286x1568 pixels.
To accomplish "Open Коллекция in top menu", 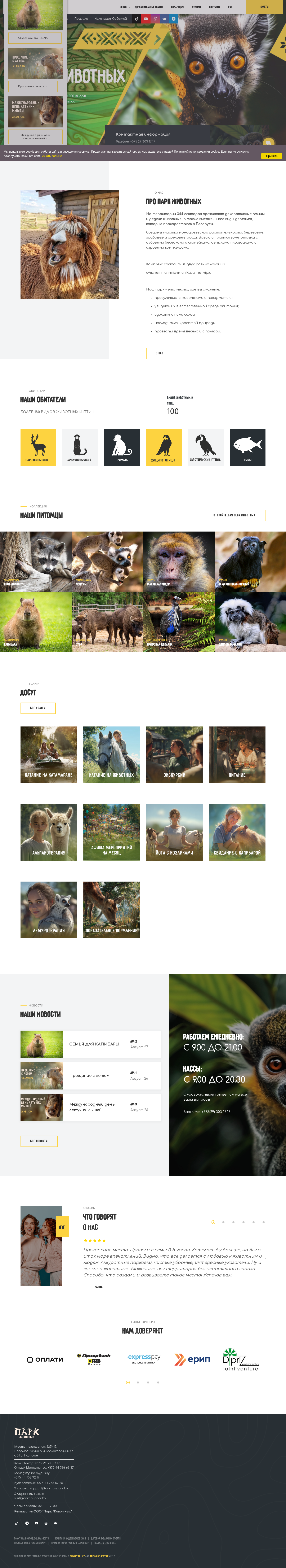I will coord(177,7).
